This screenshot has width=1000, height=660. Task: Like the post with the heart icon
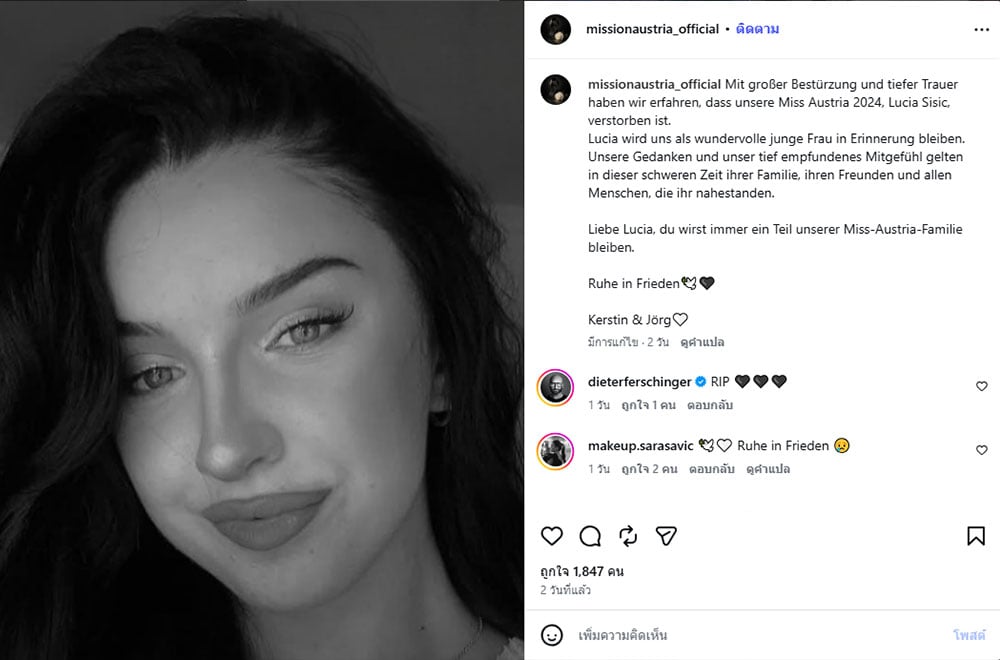tap(552, 536)
